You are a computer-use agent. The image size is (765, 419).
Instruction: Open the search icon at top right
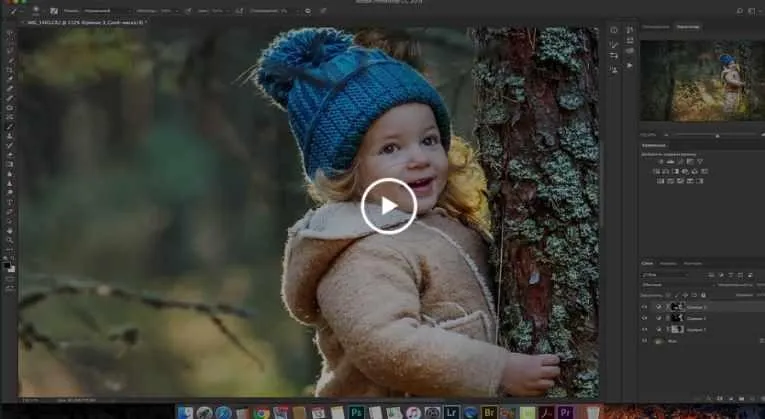pyautogui.click(x=740, y=11)
